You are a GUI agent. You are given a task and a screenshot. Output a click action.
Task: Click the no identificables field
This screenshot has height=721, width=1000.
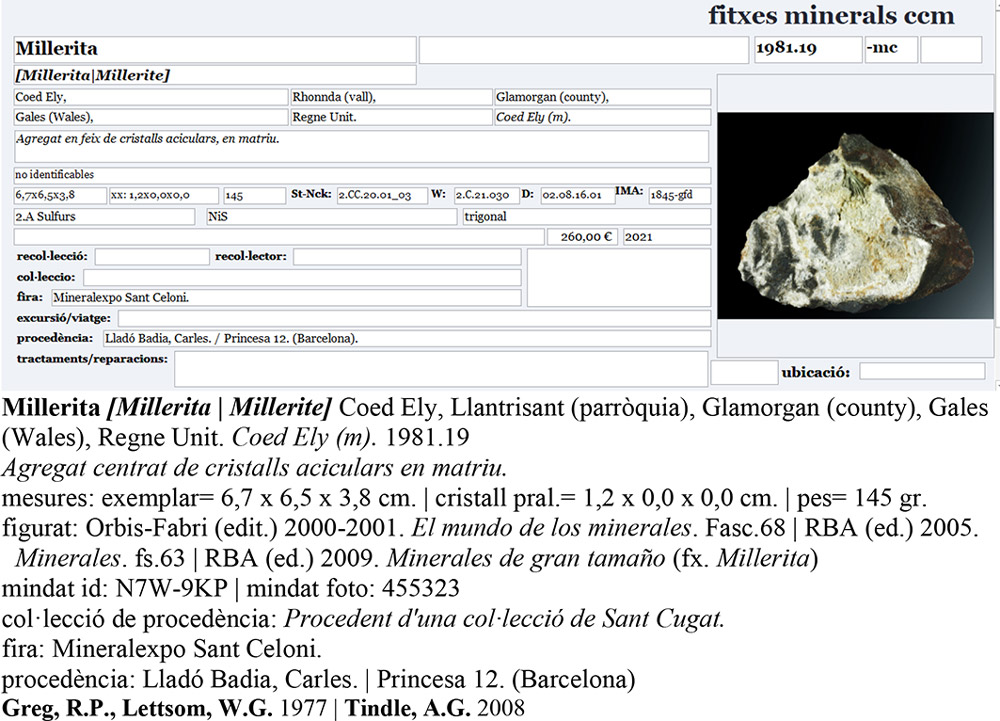362,175
